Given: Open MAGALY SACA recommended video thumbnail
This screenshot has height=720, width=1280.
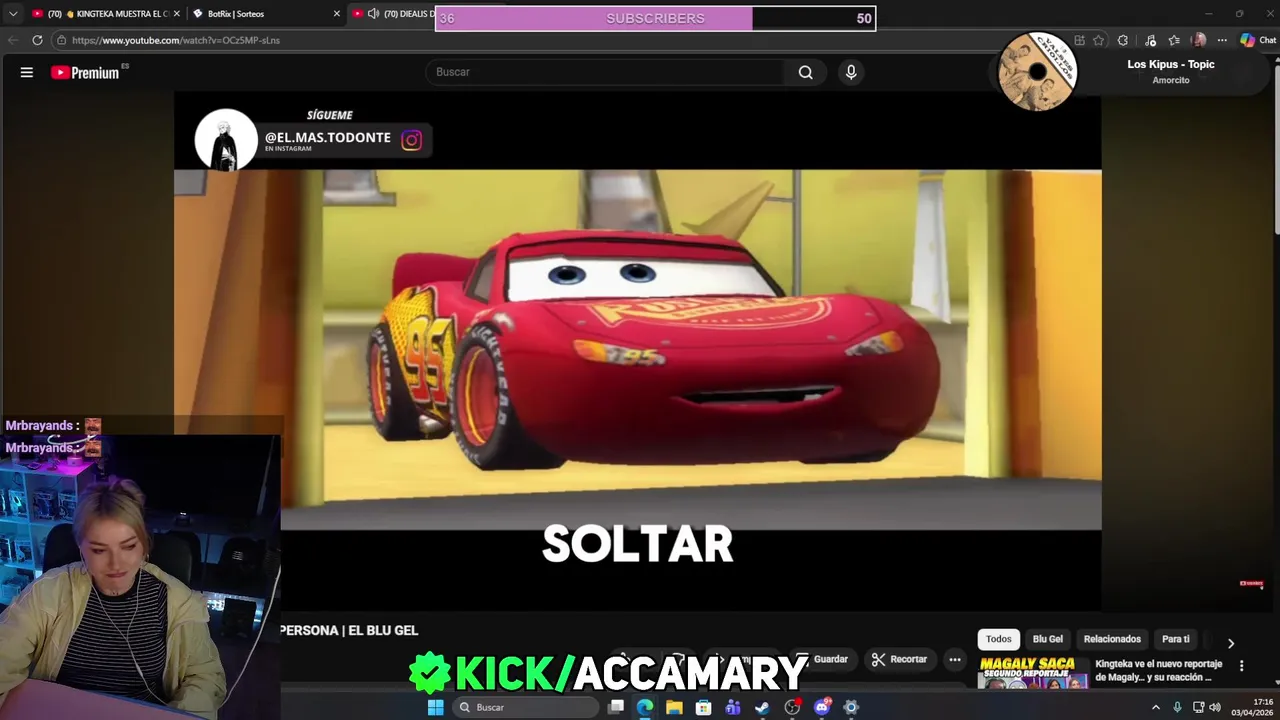Looking at the screenshot, I should (1033, 673).
